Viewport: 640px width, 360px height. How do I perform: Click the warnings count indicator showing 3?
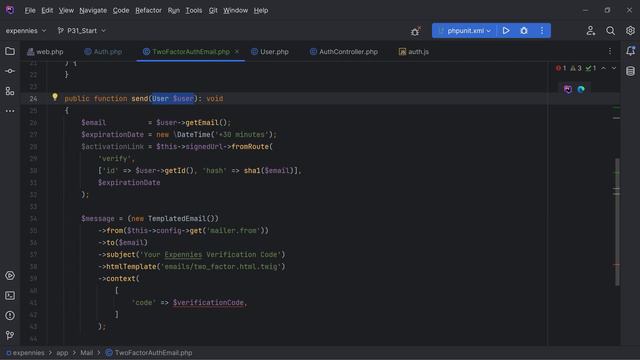[x=576, y=68]
